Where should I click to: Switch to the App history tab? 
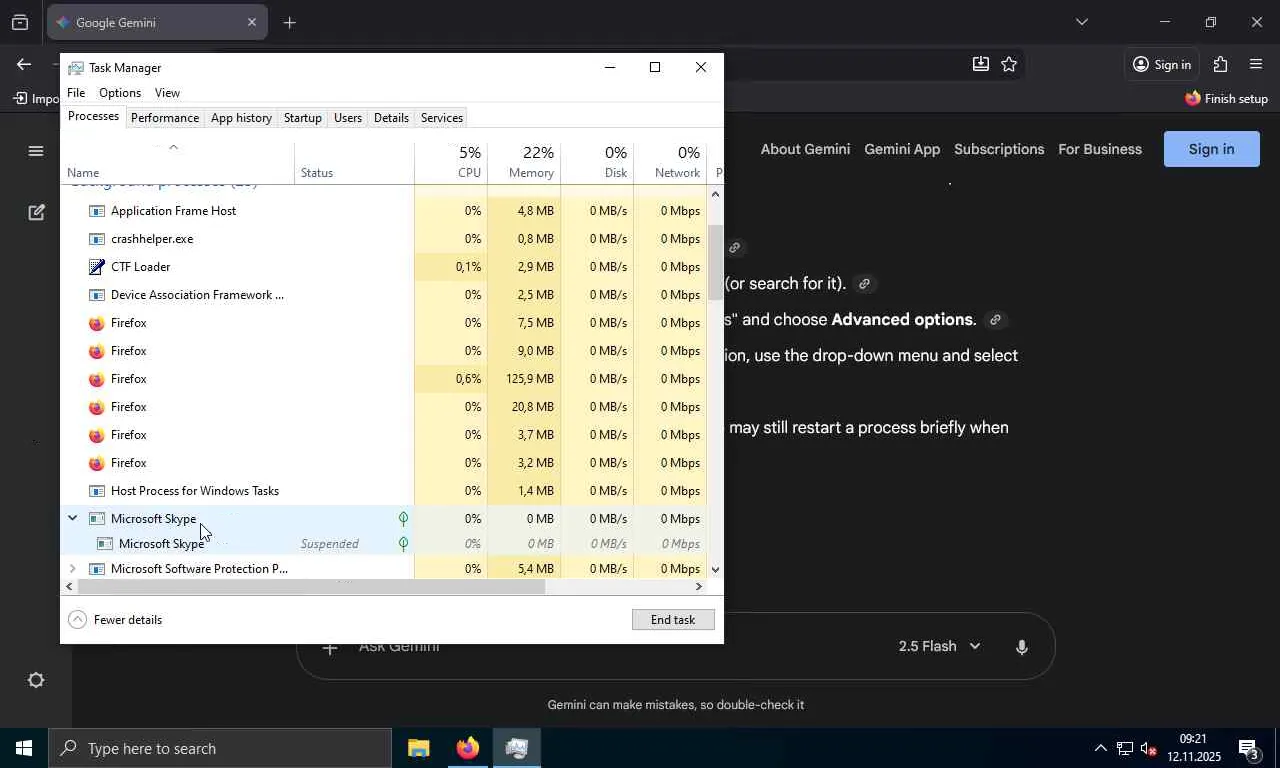[241, 118]
